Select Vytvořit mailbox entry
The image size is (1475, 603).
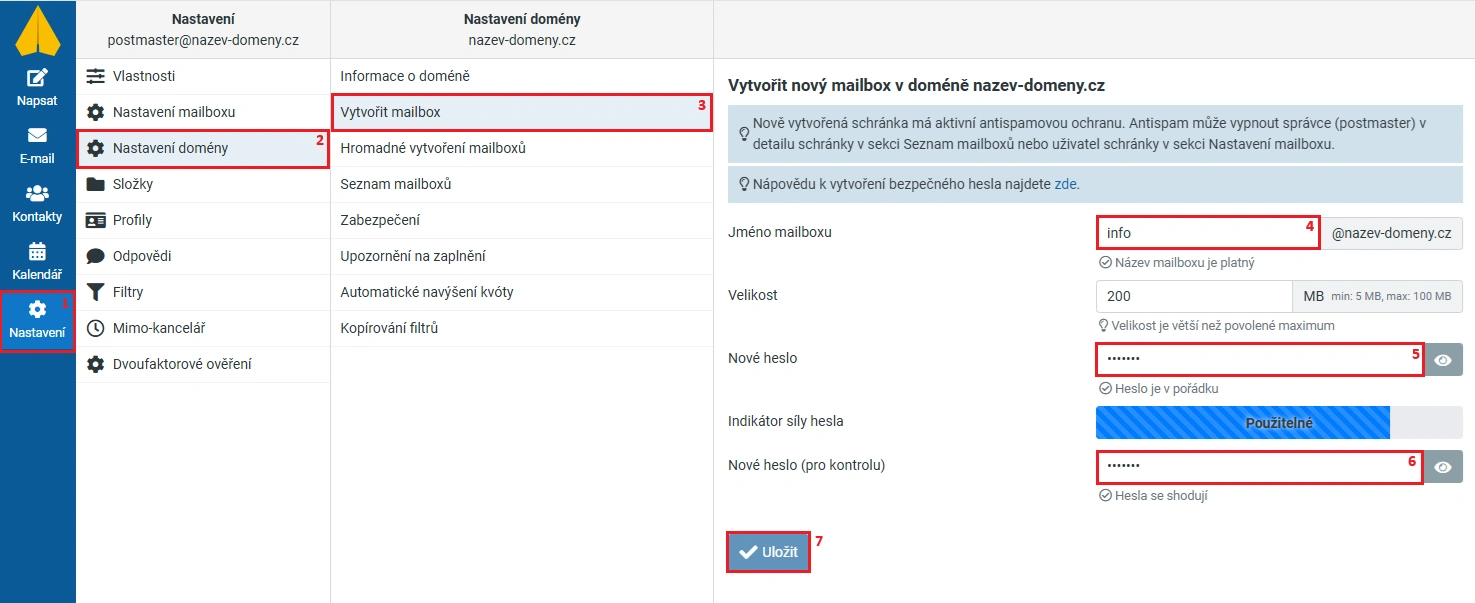coord(390,112)
